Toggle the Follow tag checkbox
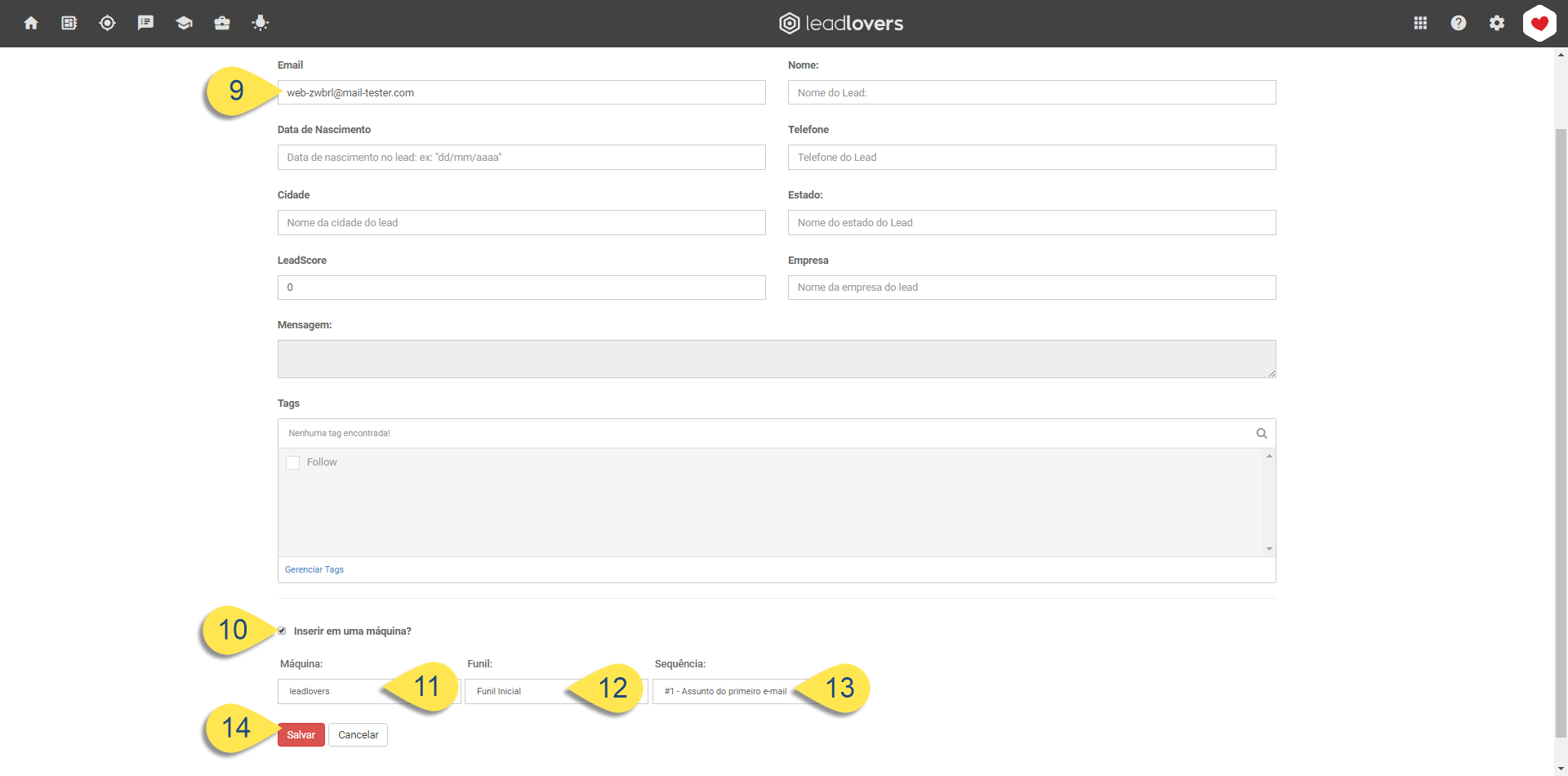 pyautogui.click(x=293, y=462)
